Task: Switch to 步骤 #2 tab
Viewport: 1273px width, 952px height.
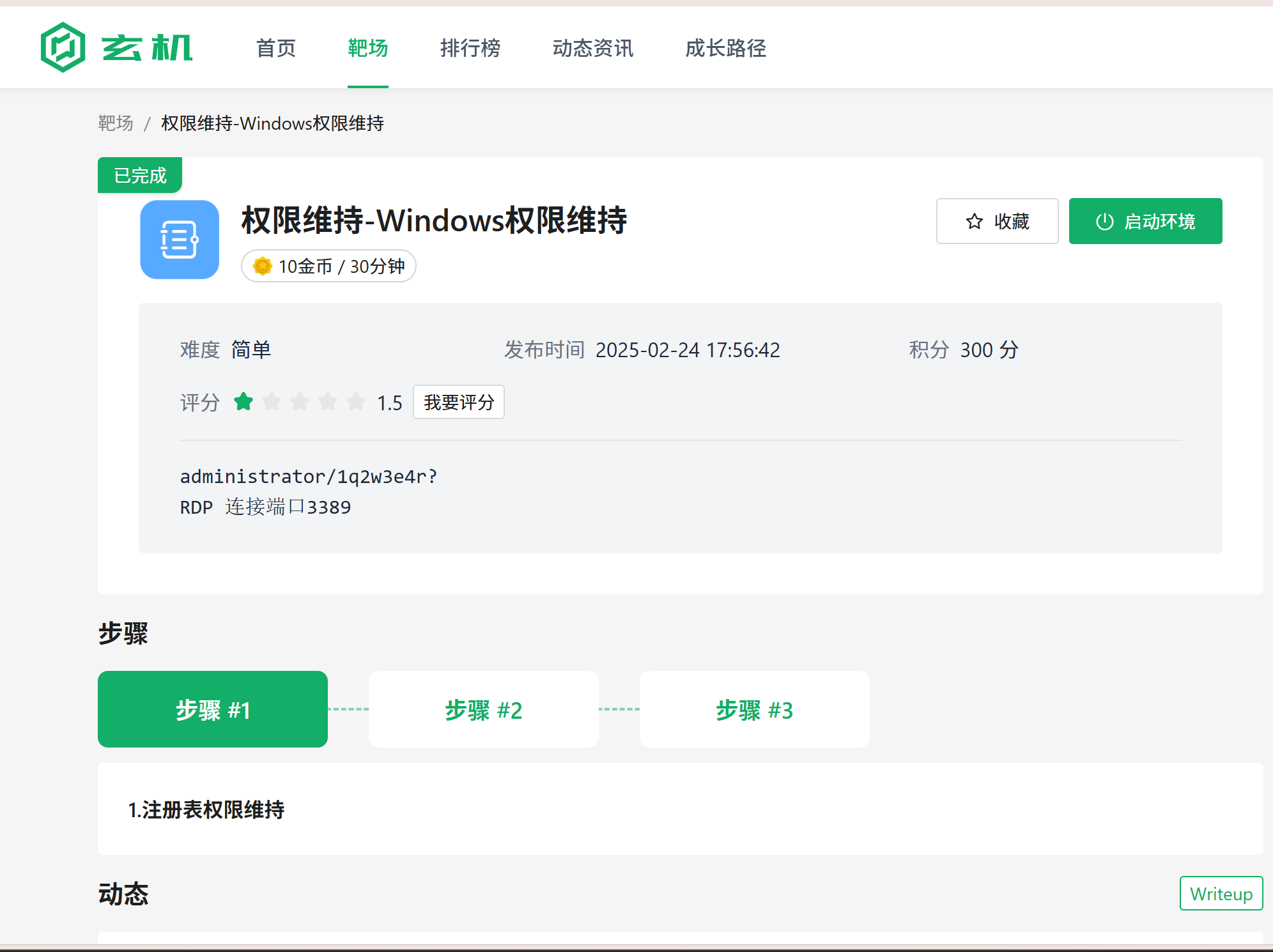Action: [484, 709]
